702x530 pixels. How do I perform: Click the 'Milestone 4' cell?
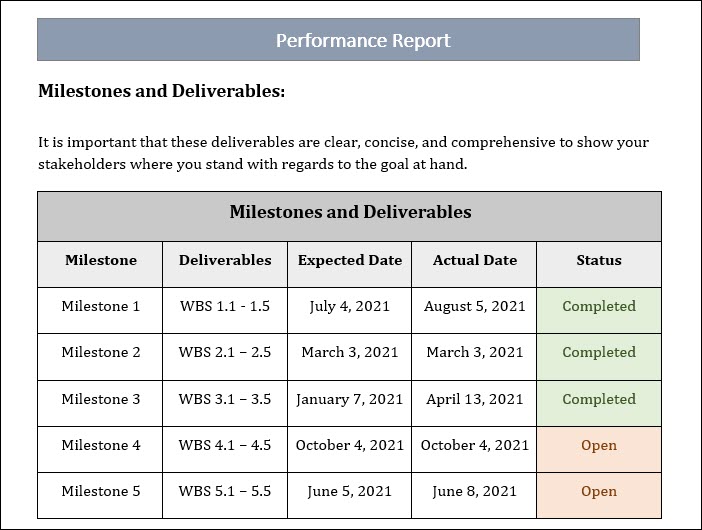tap(100, 449)
